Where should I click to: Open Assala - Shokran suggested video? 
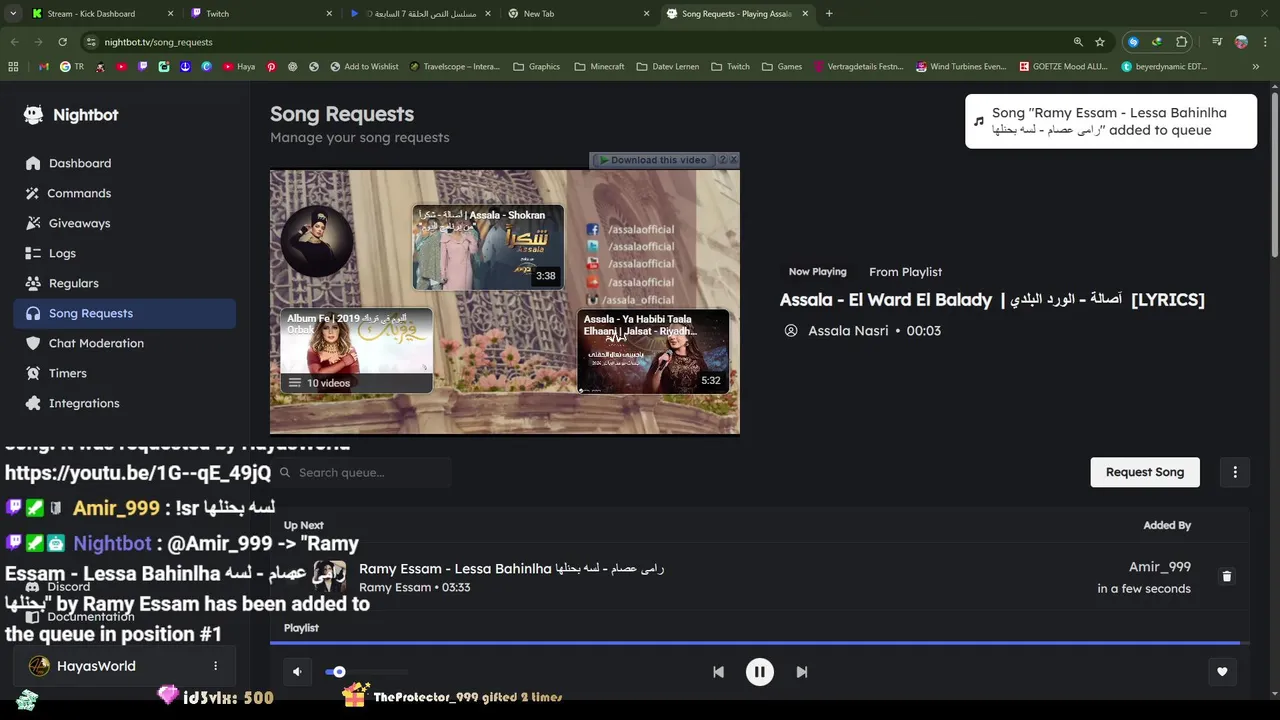[x=488, y=247]
